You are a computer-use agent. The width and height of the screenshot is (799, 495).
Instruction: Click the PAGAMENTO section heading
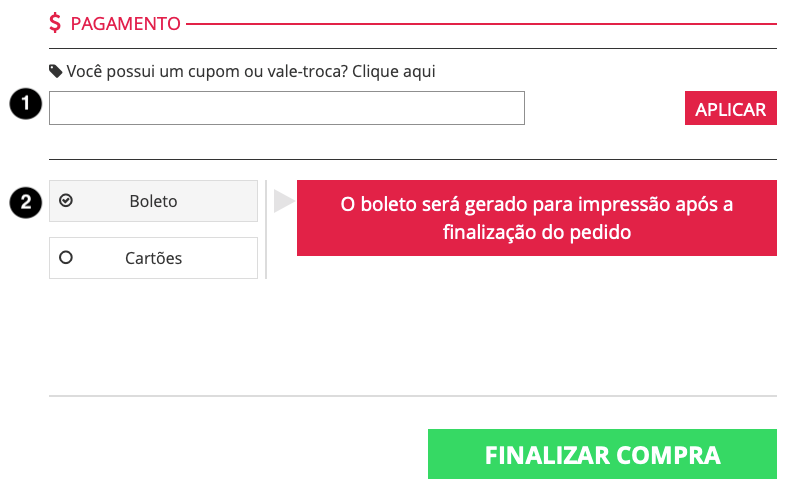click(125, 23)
